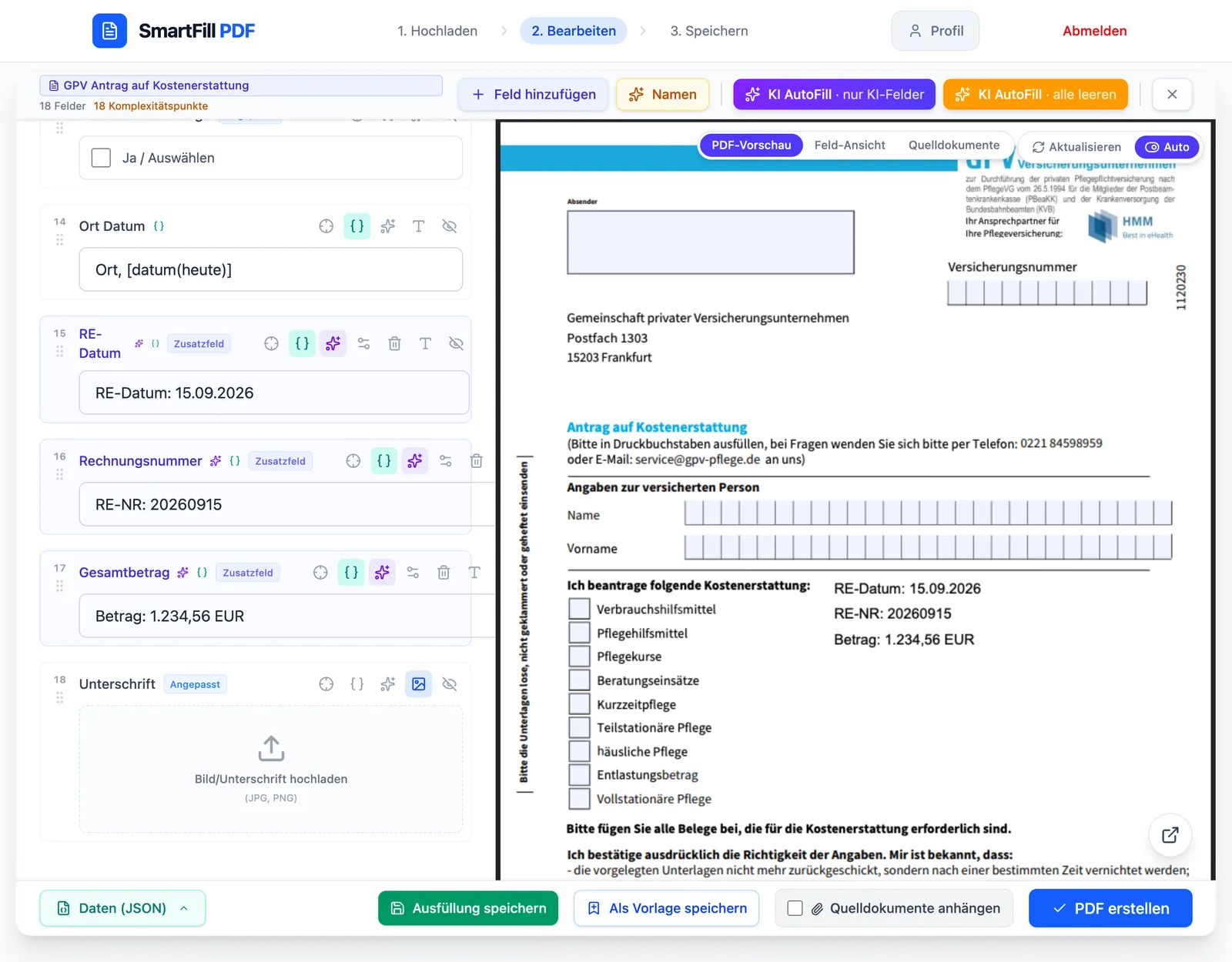Click the position target icon for Ort Datum
This screenshot has height=962, width=1232.
[326, 226]
